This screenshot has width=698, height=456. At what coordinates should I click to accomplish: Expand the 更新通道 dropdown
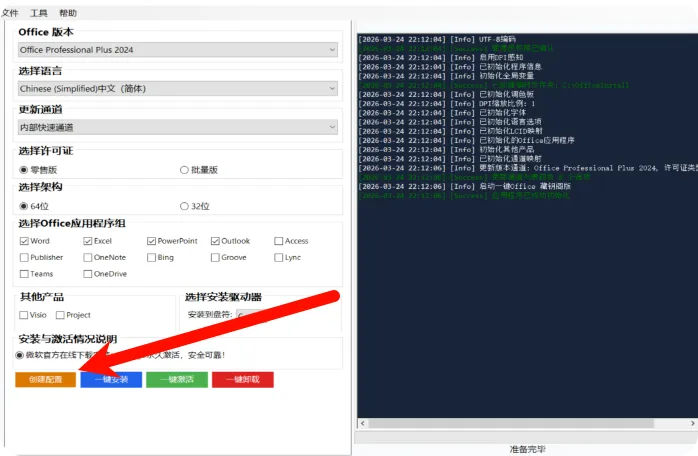[x=178, y=127]
